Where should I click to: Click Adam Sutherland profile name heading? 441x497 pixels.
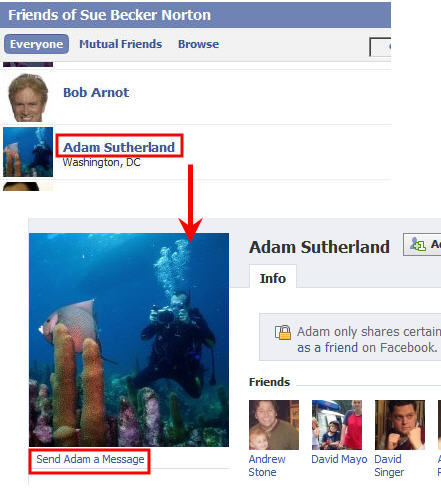point(319,247)
